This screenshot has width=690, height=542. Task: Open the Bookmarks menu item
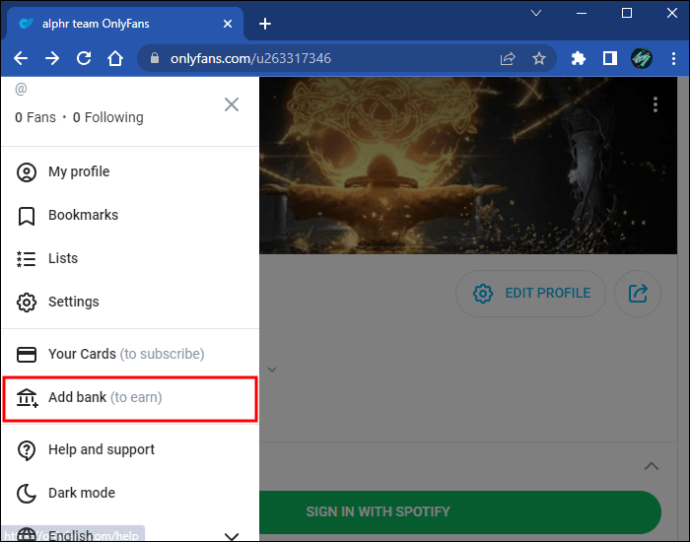[x=129, y=215]
